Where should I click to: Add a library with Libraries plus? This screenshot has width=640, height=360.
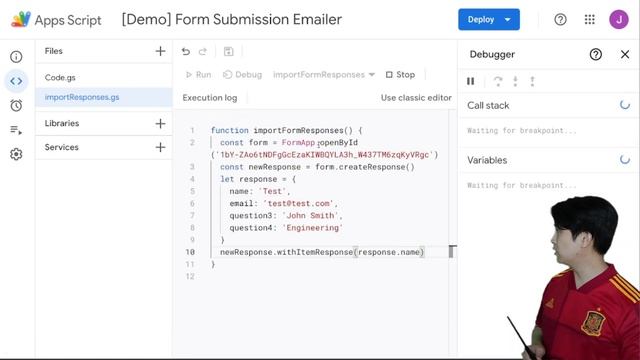tap(160, 123)
